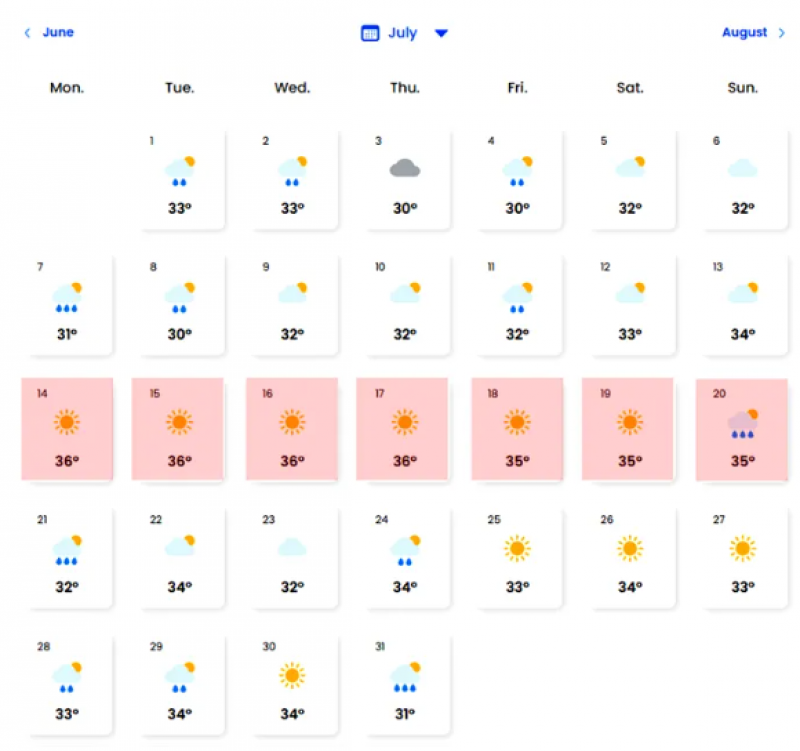Click the right chevron after August
The height and width of the screenshot is (751, 800).
782,33
